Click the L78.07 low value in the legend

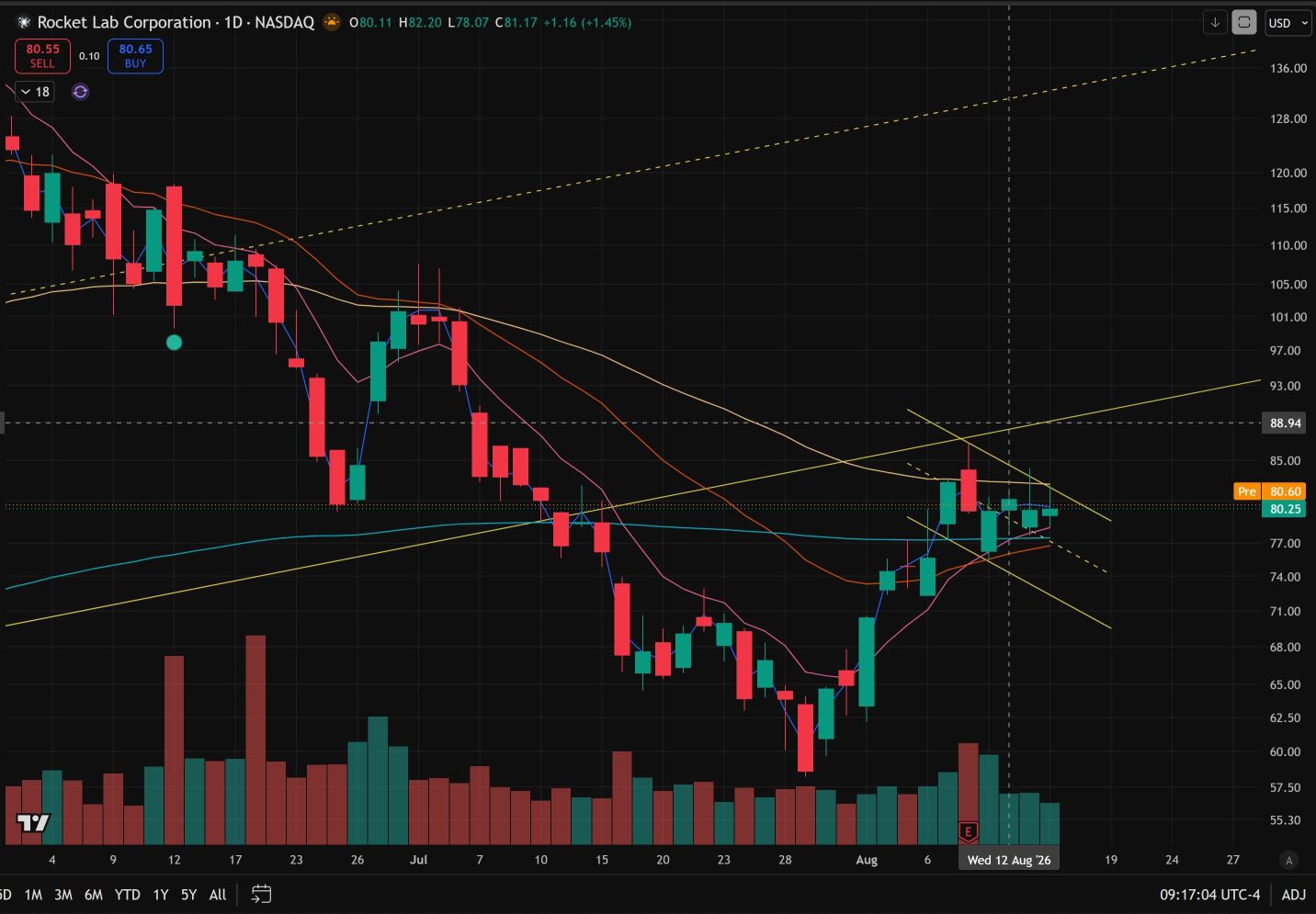point(469,22)
